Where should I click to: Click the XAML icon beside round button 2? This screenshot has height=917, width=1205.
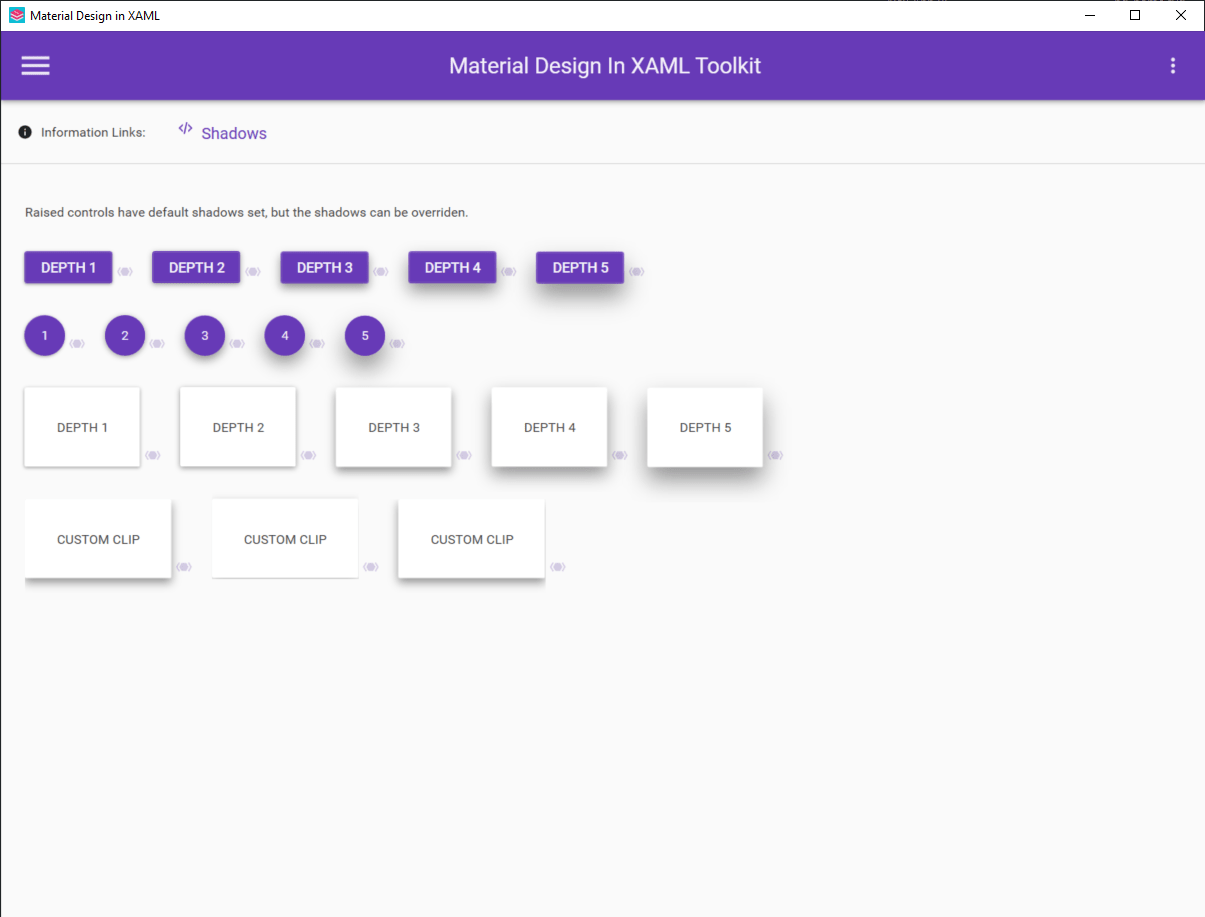157,344
